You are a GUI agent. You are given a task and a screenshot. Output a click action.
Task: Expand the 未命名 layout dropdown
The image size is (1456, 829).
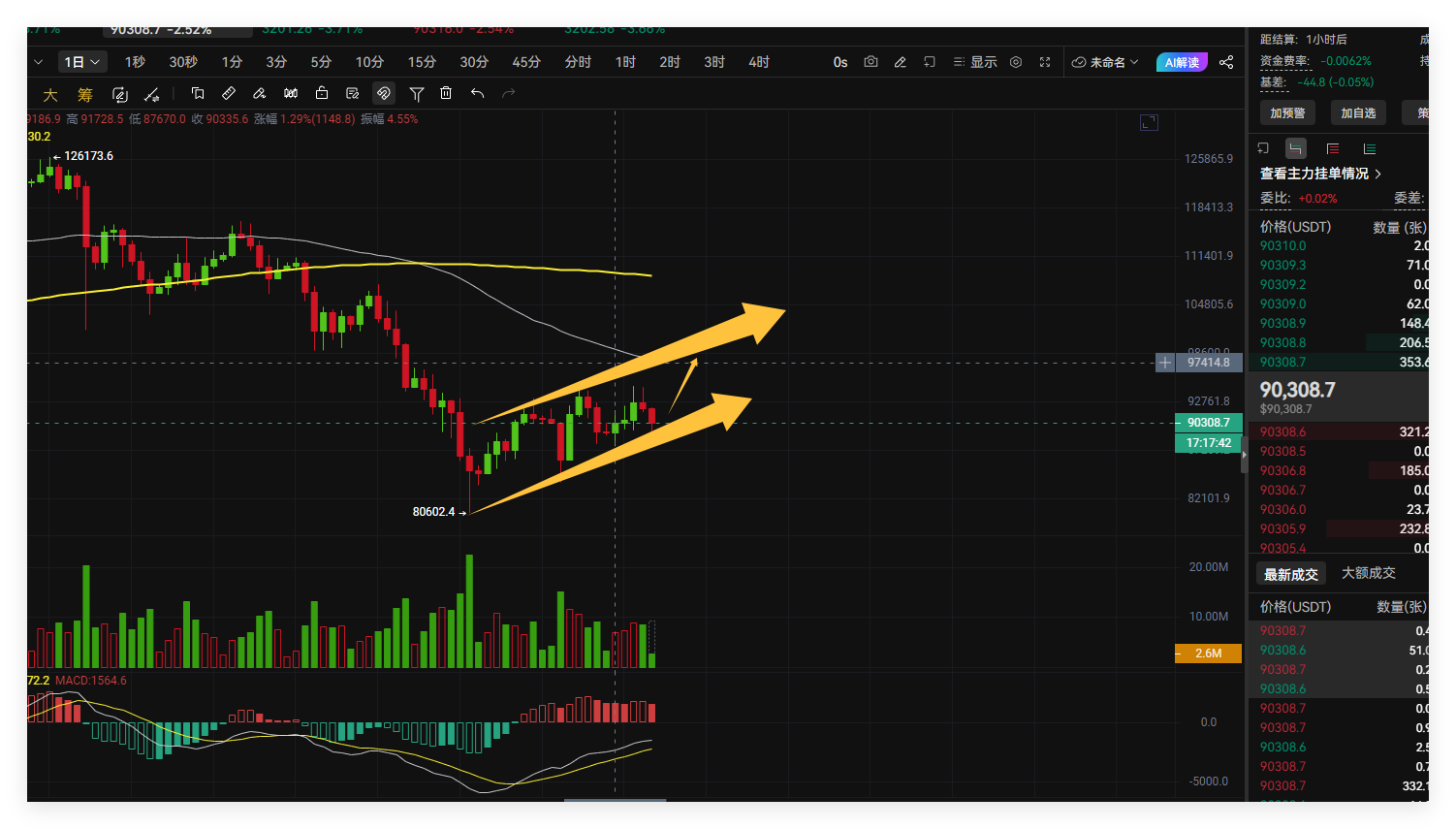(x=1105, y=62)
